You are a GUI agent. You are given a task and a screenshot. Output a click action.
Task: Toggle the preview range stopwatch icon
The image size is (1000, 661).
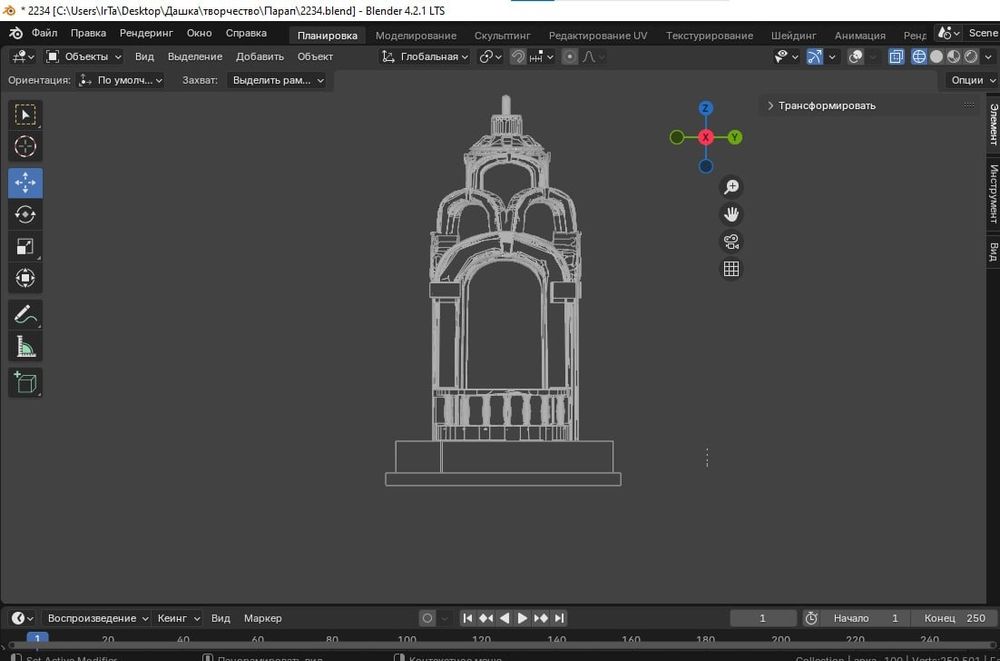pos(811,618)
